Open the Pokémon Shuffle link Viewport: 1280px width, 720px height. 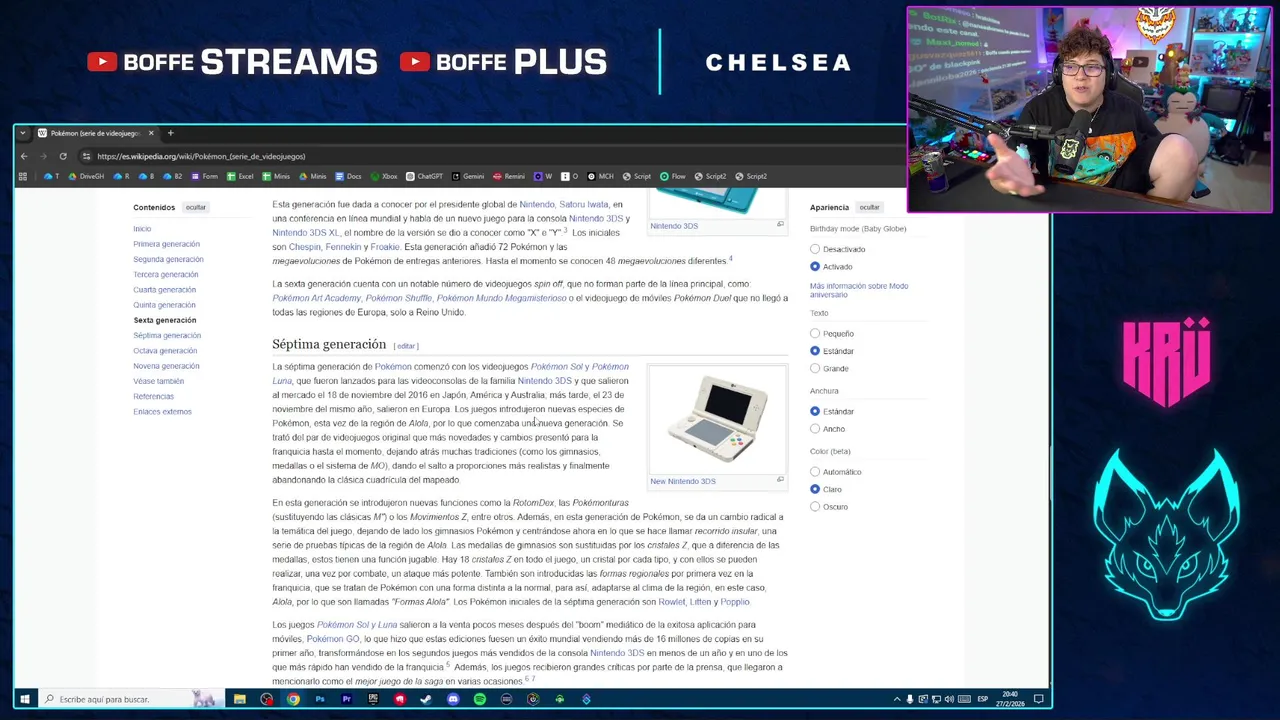coord(398,298)
